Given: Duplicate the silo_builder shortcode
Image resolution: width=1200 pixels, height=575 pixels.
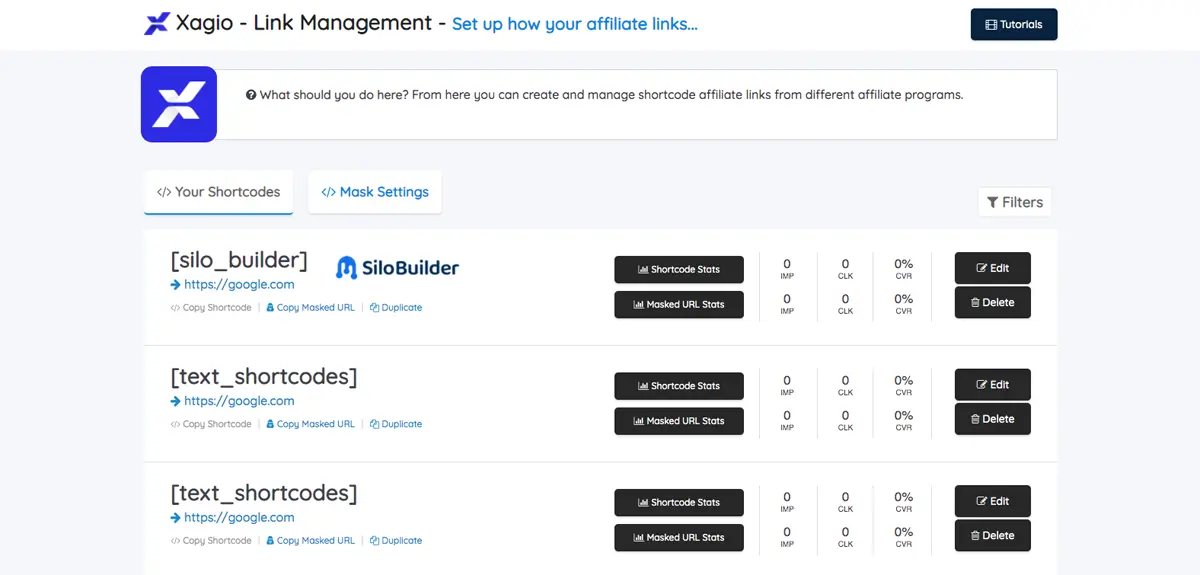Looking at the screenshot, I should click(396, 308).
